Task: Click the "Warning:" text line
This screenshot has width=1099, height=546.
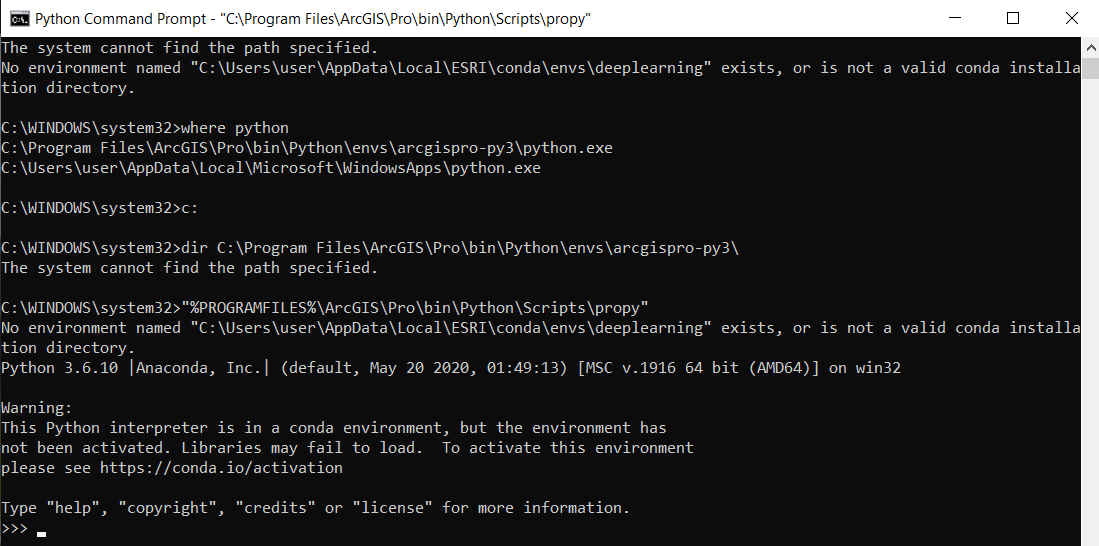Action: coord(37,408)
